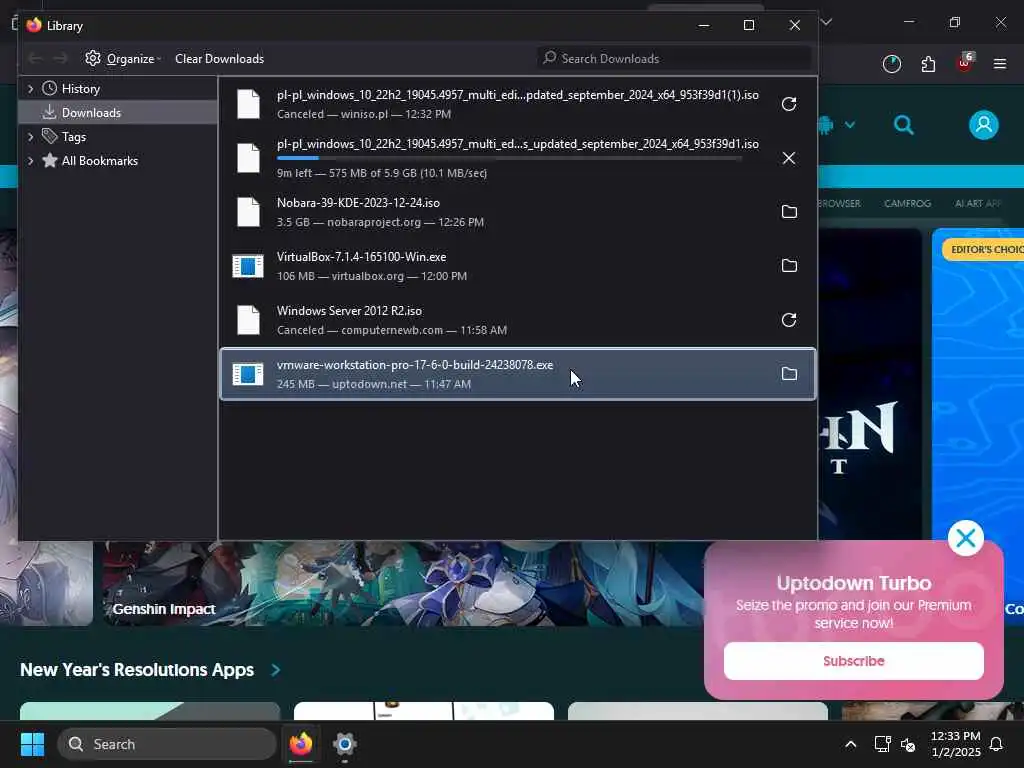
Task: Open the taskbar clock and date
Action: tap(955, 744)
